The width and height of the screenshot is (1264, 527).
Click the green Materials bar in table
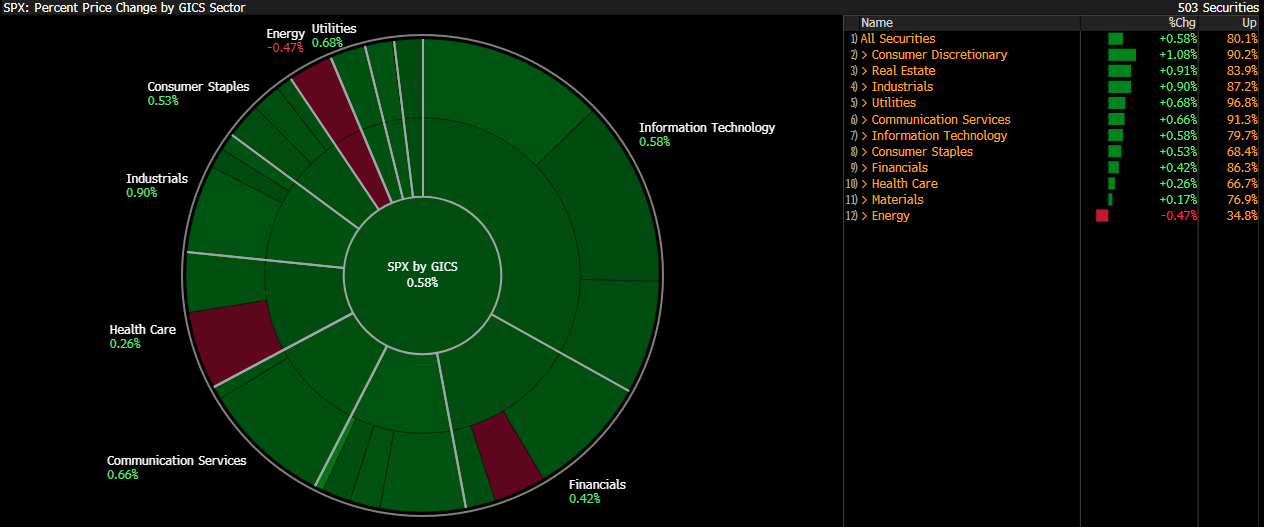coord(1110,199)
